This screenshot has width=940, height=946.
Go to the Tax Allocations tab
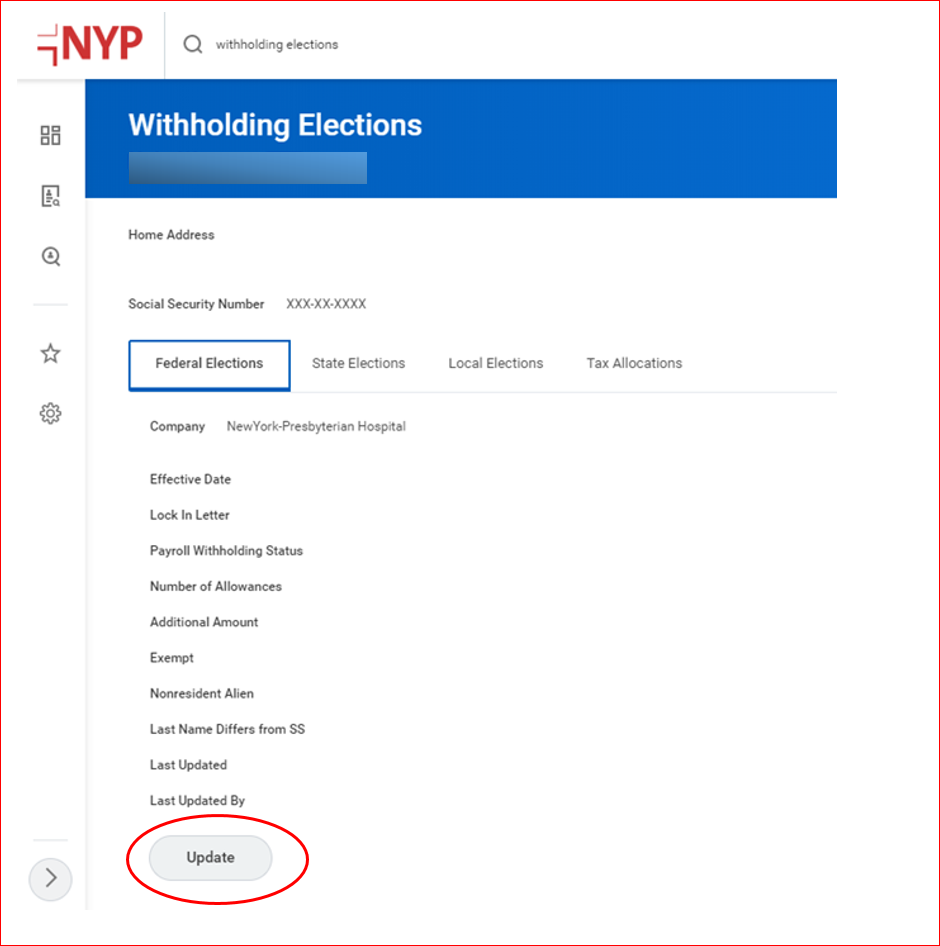(634, 364)
